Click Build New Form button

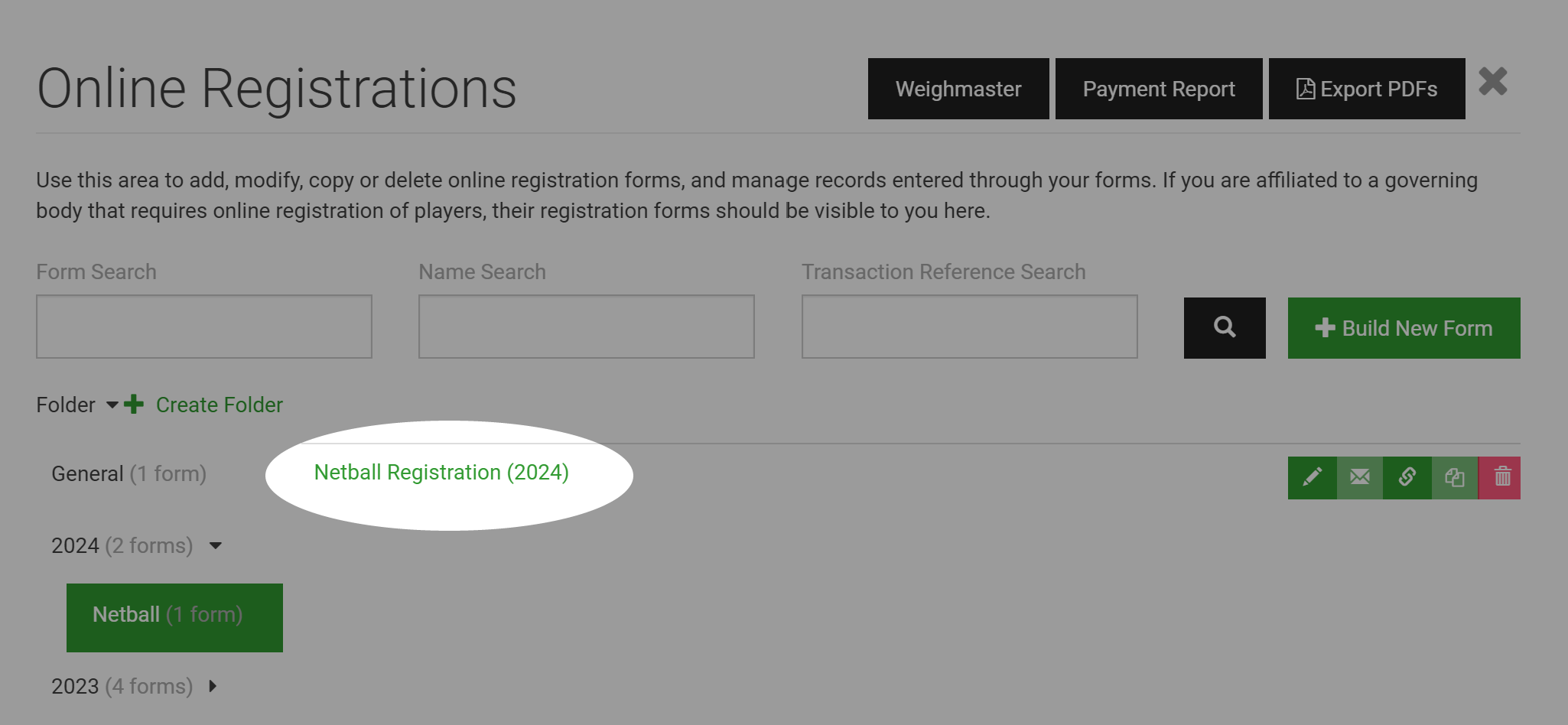coord(1404,328)
